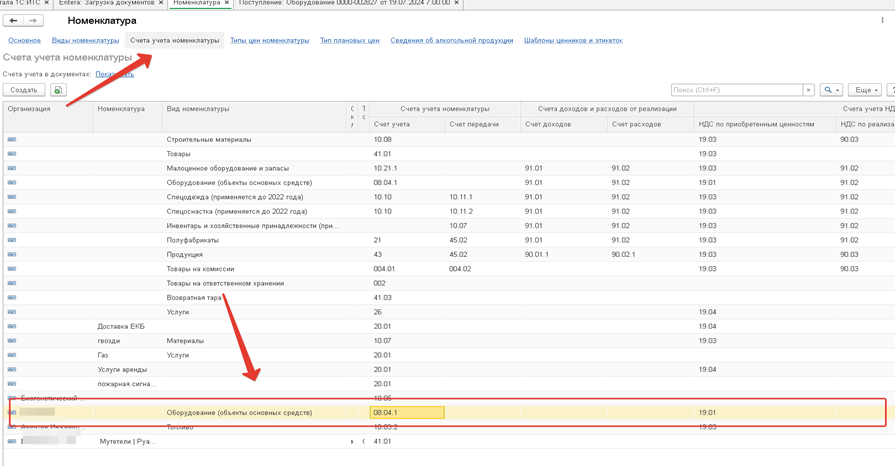Open Сведения об алкогольной продукции
Viewport: 895px width, 467px height.
[451, 41]
